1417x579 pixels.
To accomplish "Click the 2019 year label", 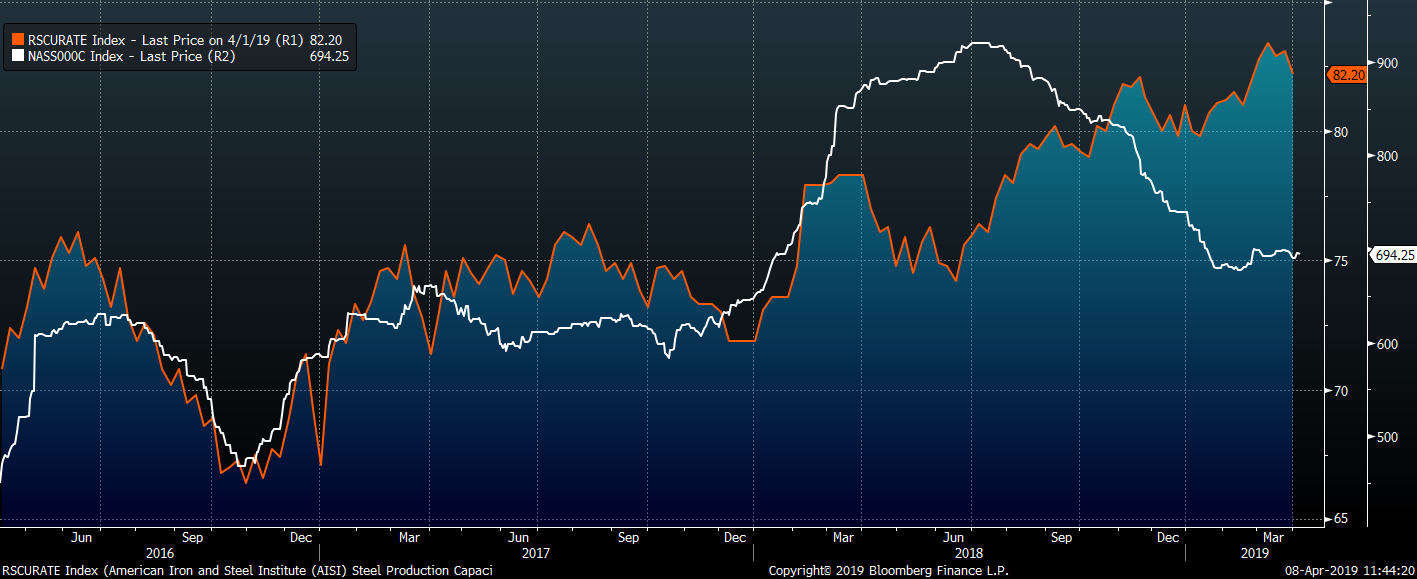I will (1255, 552).
